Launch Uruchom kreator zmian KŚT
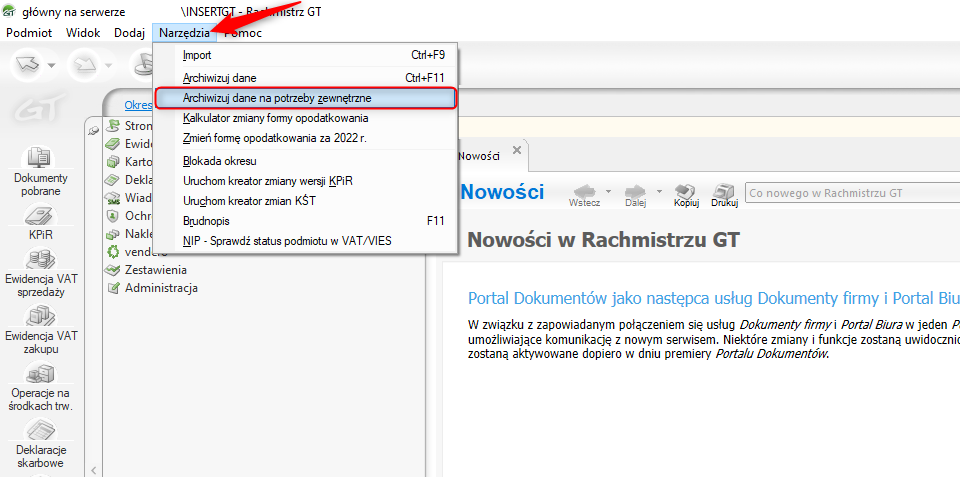Image resolution: width=960 pixels, height=477 pixels. click(305, 201)
